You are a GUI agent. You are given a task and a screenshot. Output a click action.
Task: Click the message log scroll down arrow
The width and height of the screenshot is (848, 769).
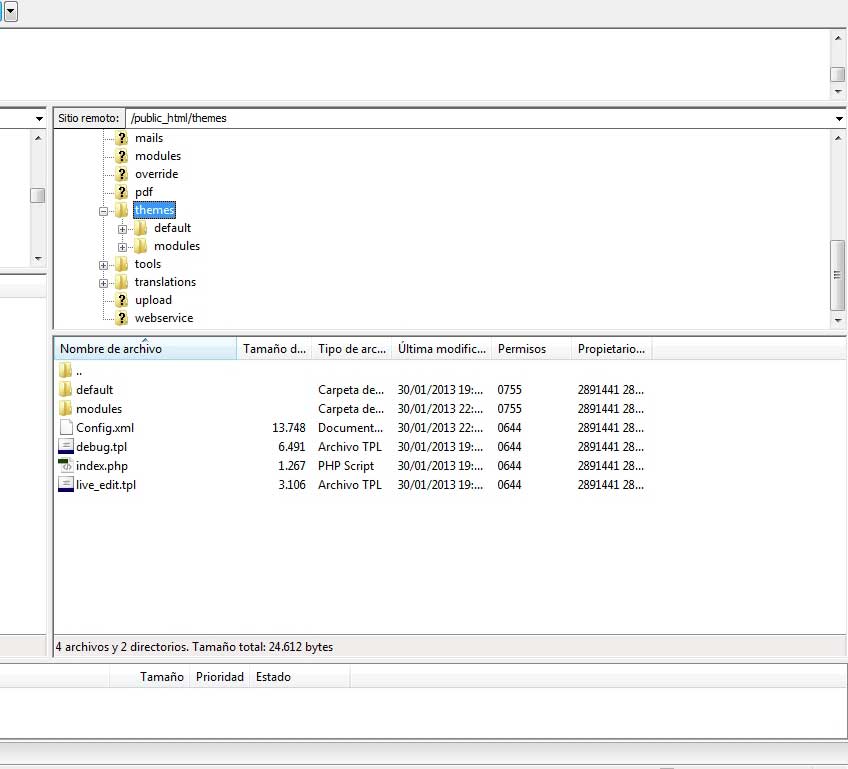point(838,91)
